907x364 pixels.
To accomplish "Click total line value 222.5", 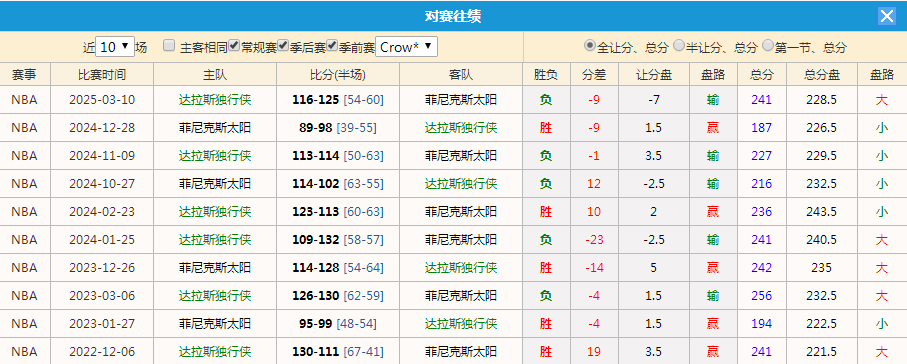I will click(x=822, y=323).
